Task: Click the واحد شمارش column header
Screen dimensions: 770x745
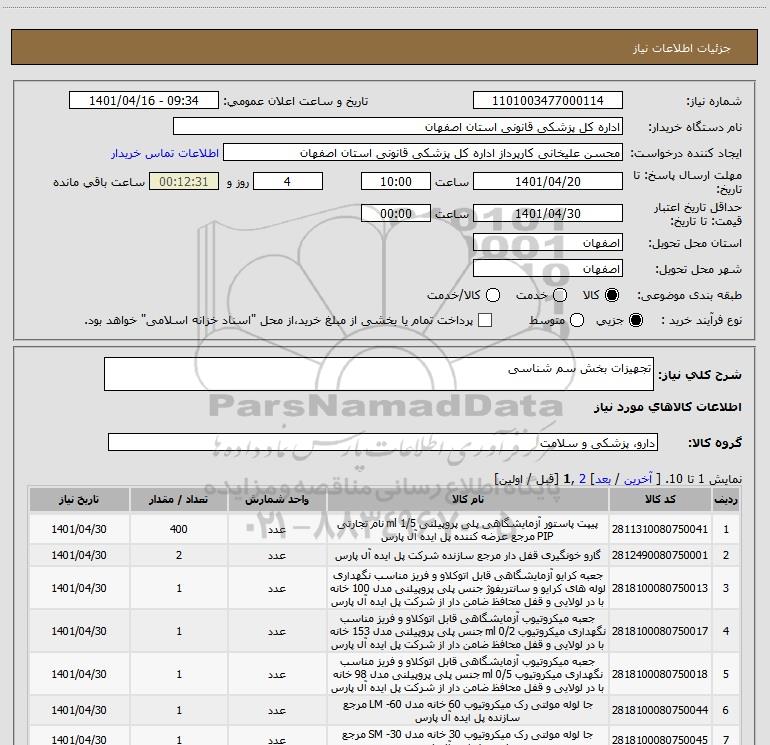Action: pyautogui.click(x=277, y=500)
